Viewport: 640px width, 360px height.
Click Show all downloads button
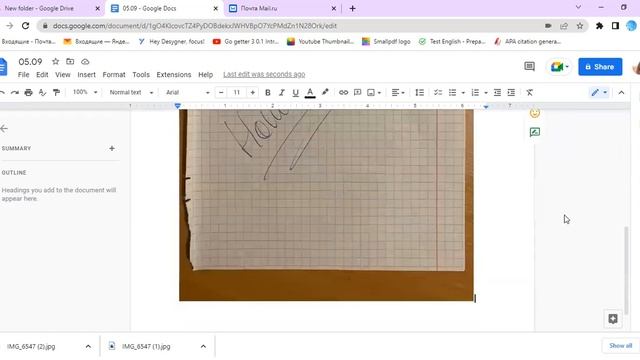coord(620,346)
